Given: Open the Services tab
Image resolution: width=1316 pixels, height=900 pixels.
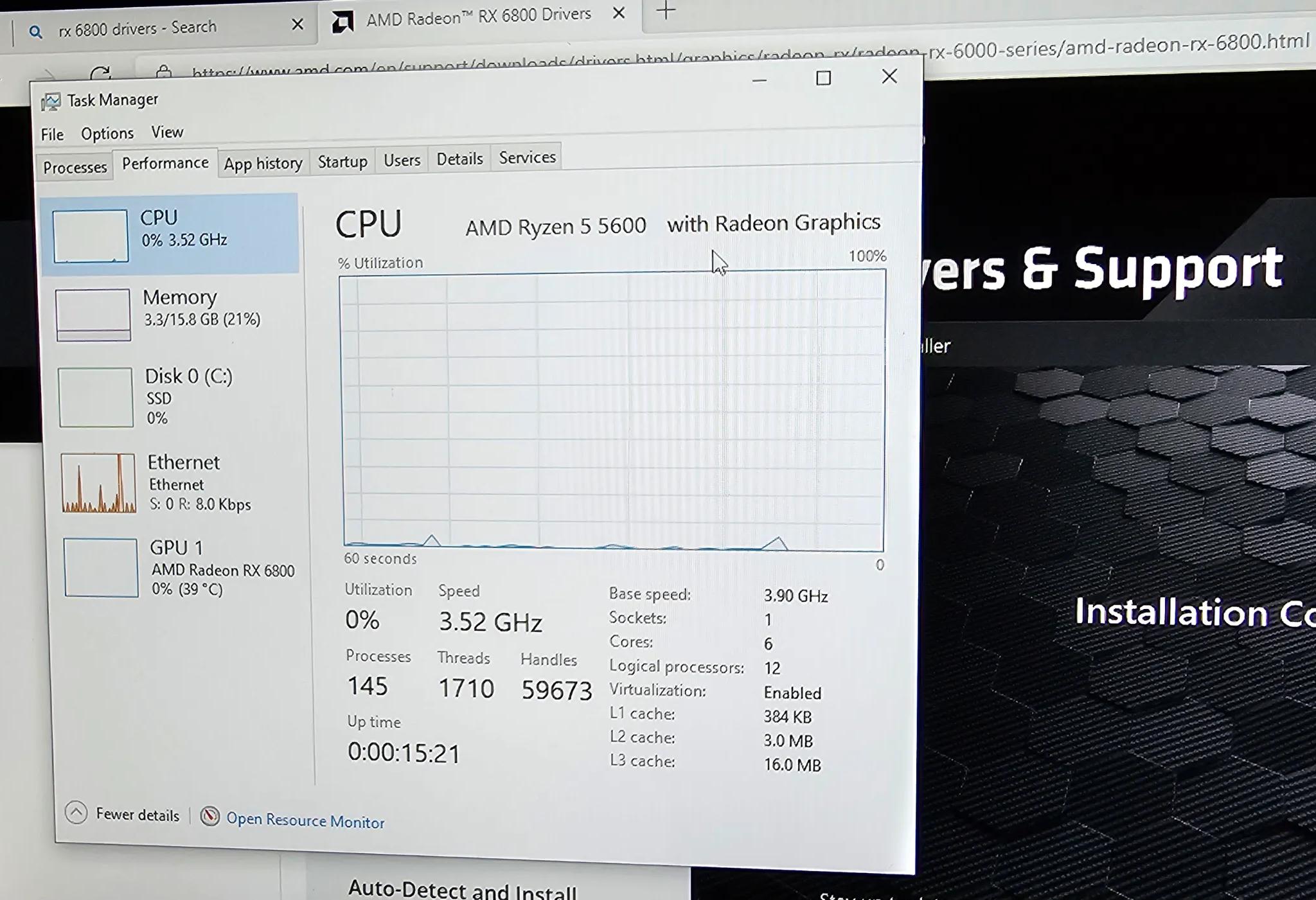Looking at the screenshot, I should click(x=527, y=157).
